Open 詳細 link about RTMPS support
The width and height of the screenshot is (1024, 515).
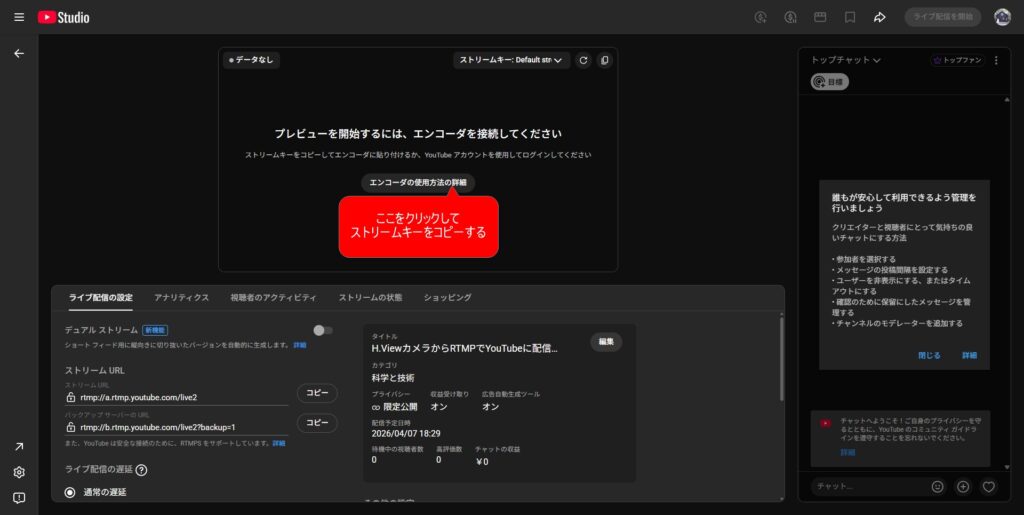pos(279,443)
